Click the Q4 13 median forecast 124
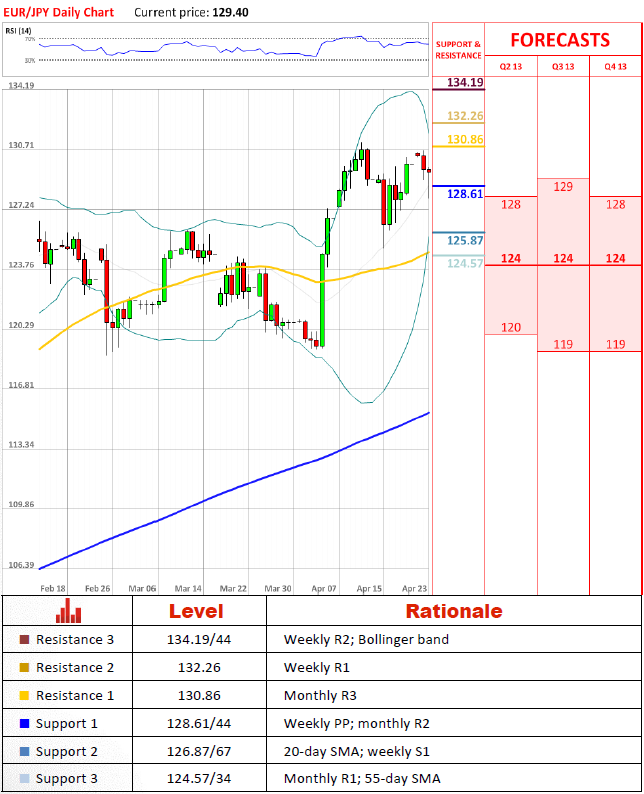The height and width of the screenshot is (794, 644). pyautogui.click(x=616, y=258)
